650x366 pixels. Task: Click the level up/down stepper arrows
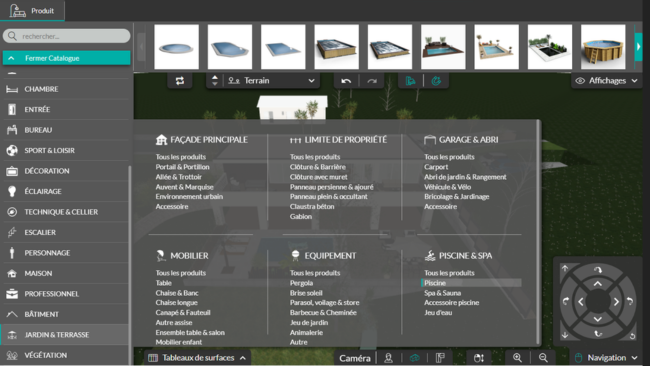coord(215,80)
